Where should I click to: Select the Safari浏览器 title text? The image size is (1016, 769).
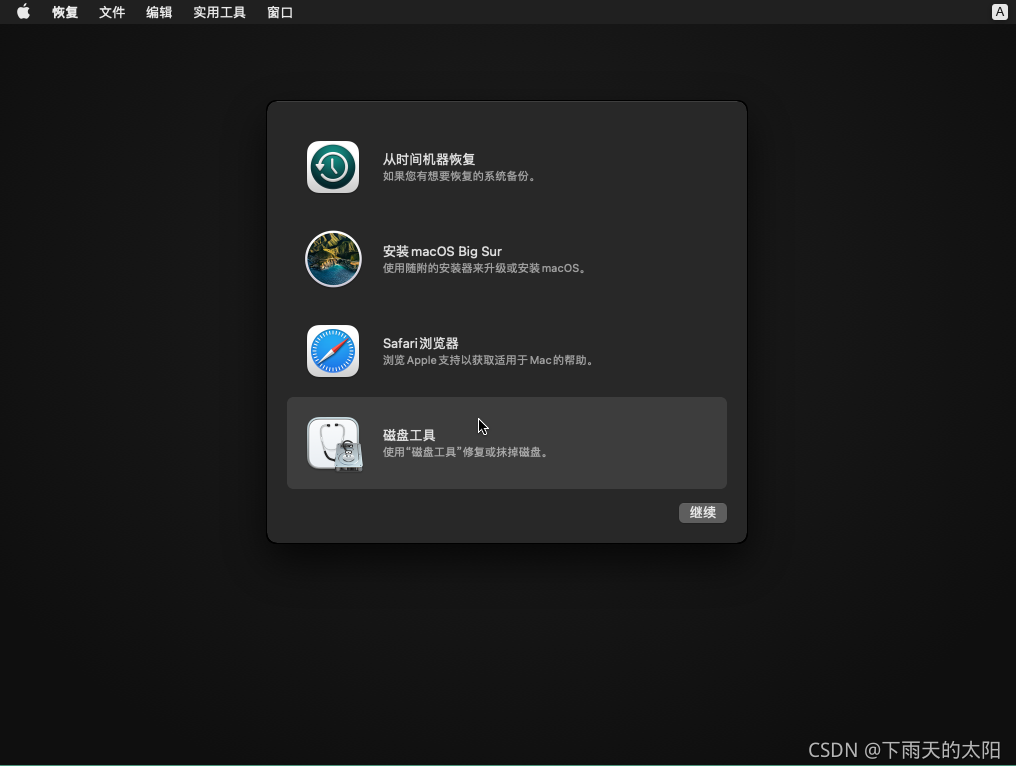coord(421,343)
